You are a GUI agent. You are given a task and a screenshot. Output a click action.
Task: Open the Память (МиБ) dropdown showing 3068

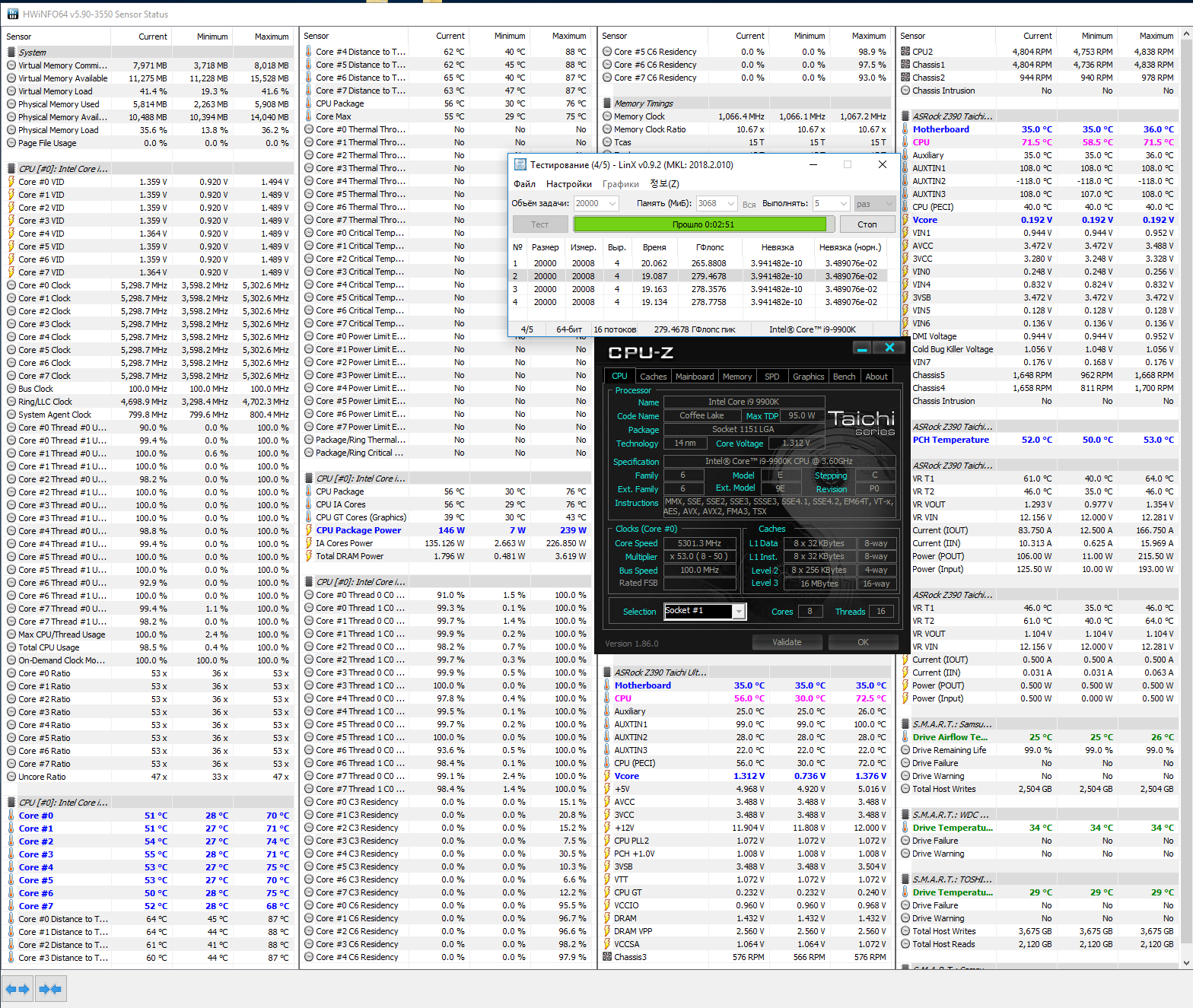click(x=717, y=204)
